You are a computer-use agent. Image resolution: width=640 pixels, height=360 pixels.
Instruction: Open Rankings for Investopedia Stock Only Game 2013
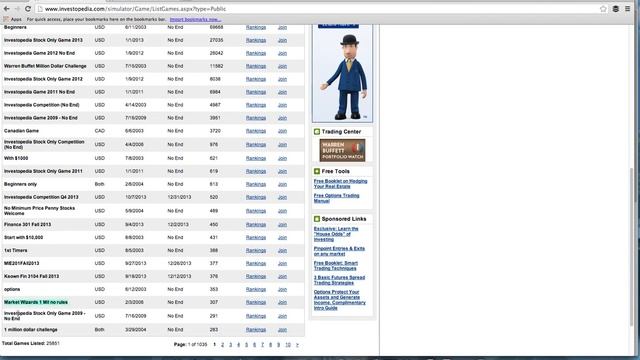256,40
